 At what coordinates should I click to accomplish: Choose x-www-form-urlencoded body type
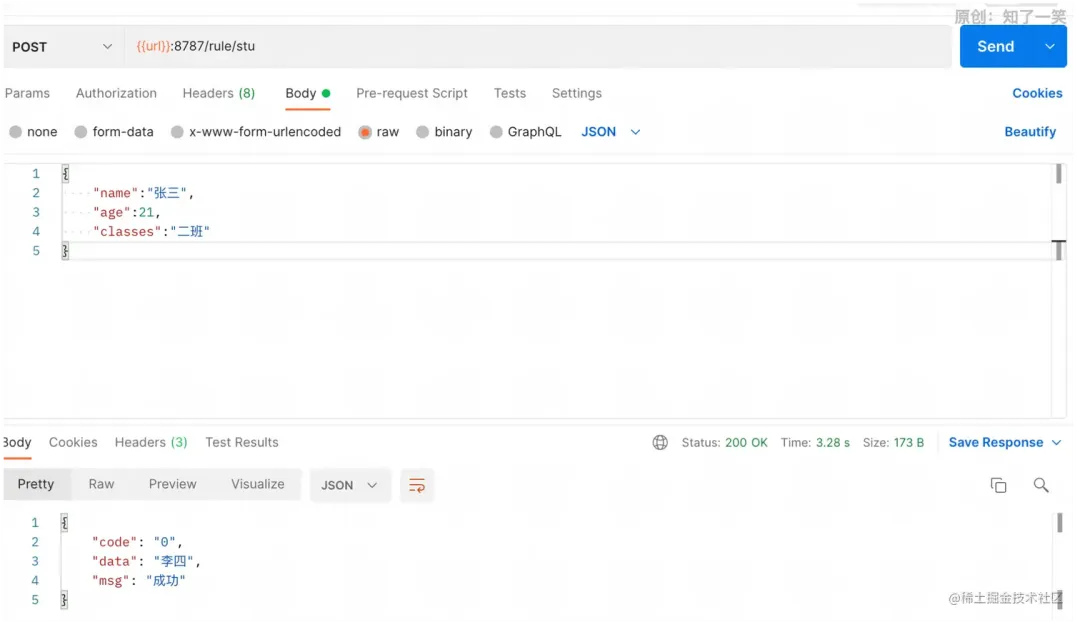click(x=178, y=132)
